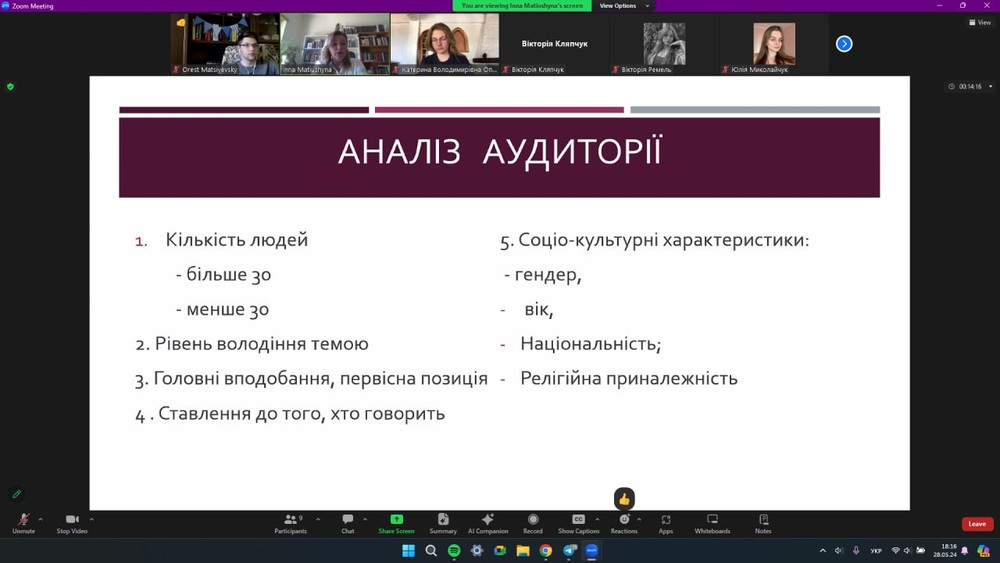The height and width of the screenshot is (563, 1000).
Task: Click slide text Рівень володіння темою
Action: pyautogui.click(x=261, y=344)
